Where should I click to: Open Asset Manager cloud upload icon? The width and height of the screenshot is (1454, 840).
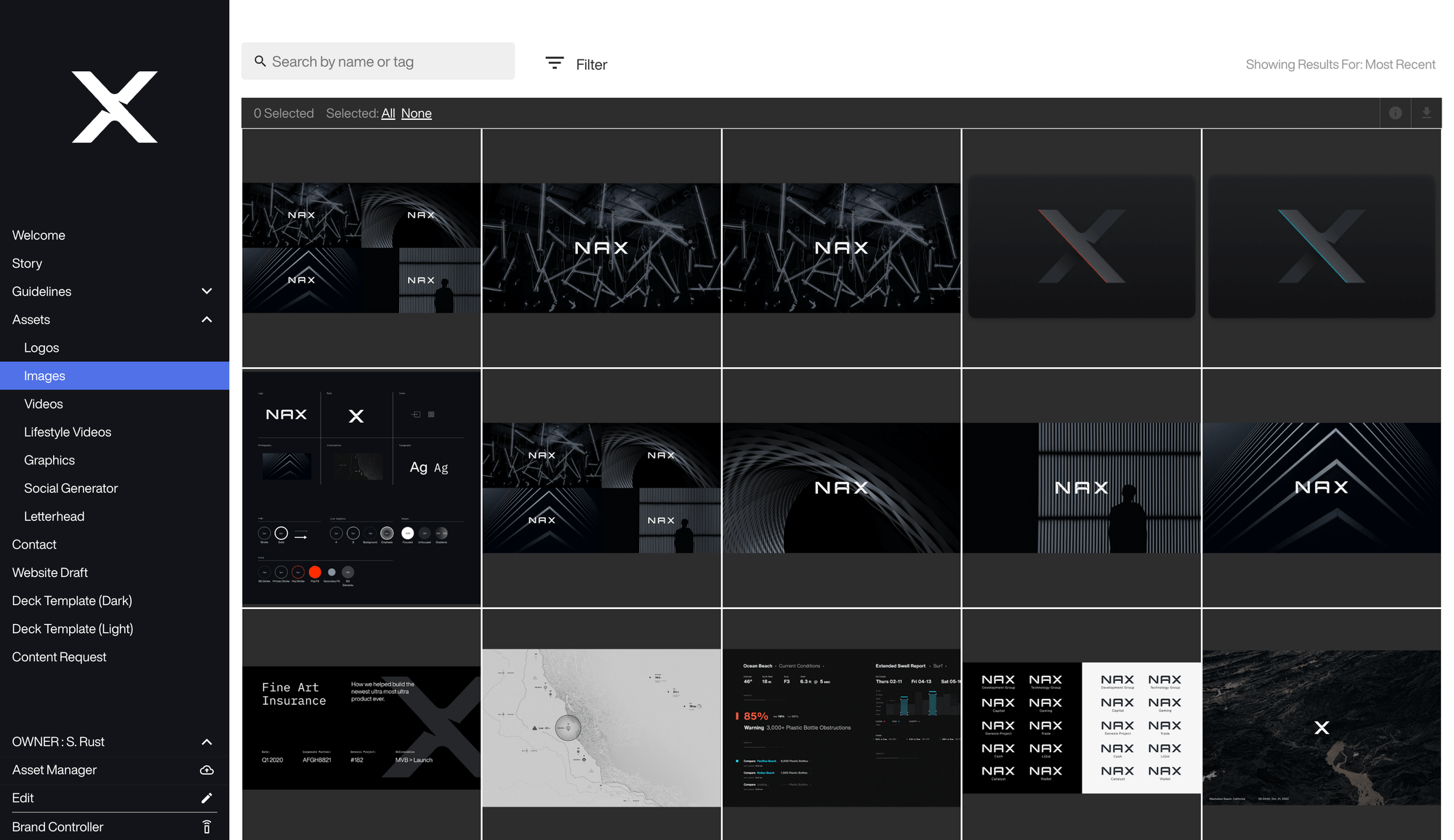[x=206, y=770]
